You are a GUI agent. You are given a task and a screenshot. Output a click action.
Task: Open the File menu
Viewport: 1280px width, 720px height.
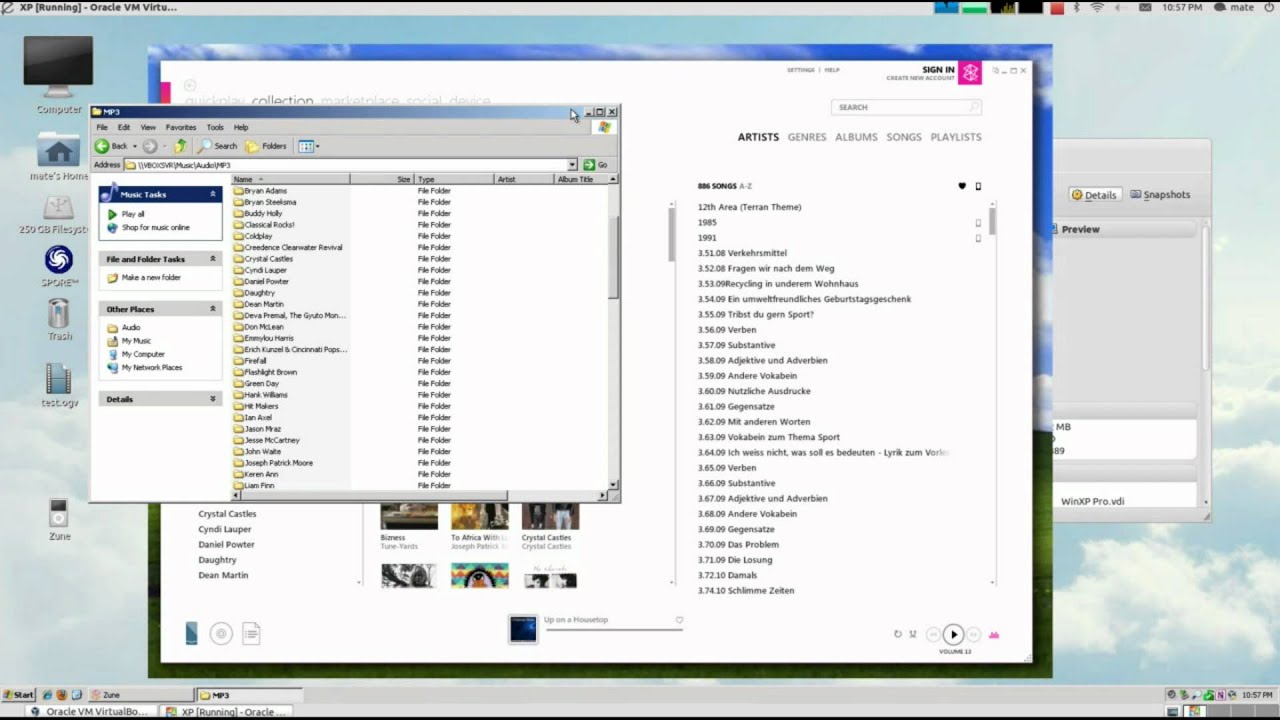pyautogui.click(x=102, y=128)
